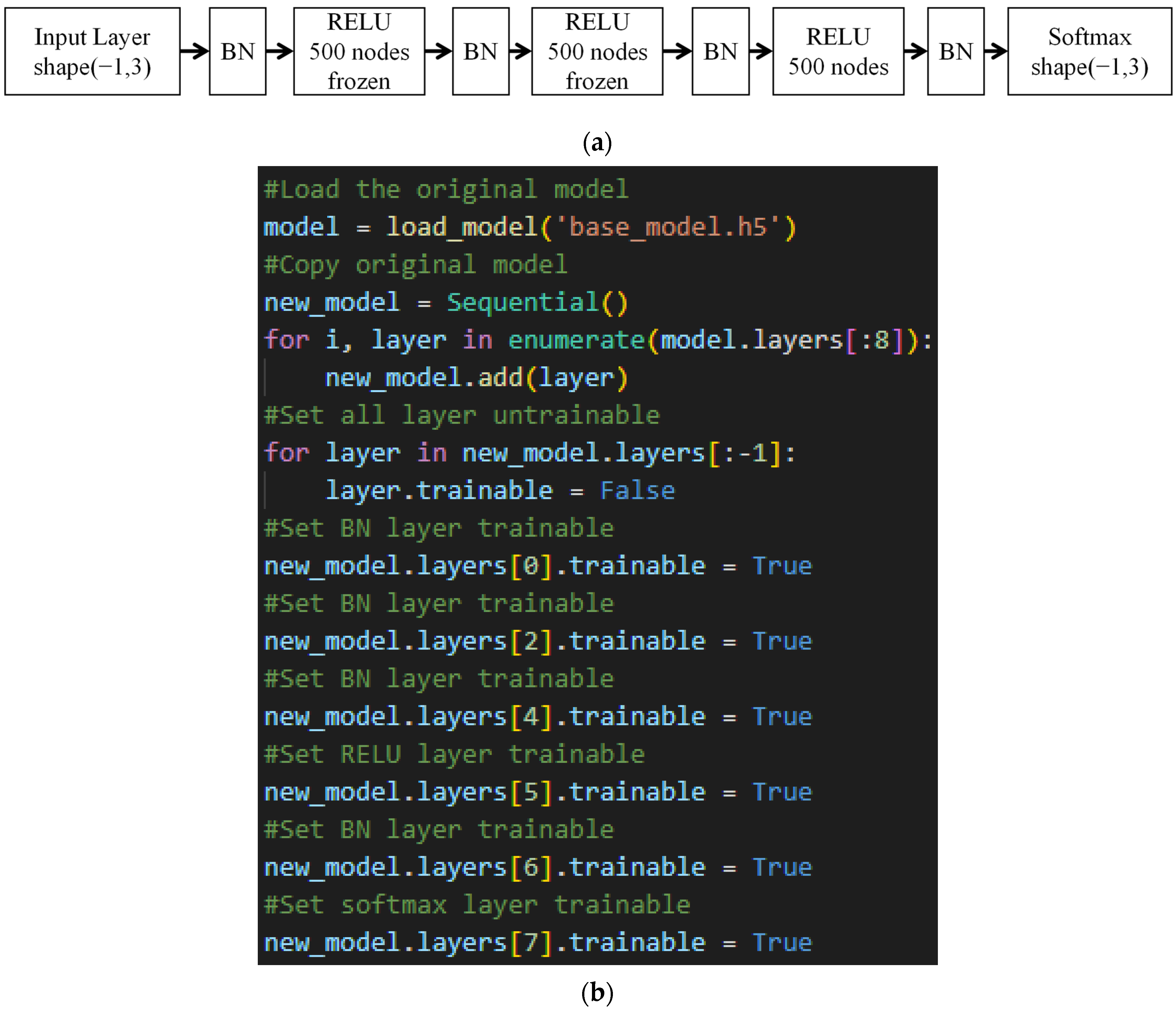Click the Input Layer shape(−1,3) box
This screenshot has height=1012, width=1176.
tap(92, 52)
